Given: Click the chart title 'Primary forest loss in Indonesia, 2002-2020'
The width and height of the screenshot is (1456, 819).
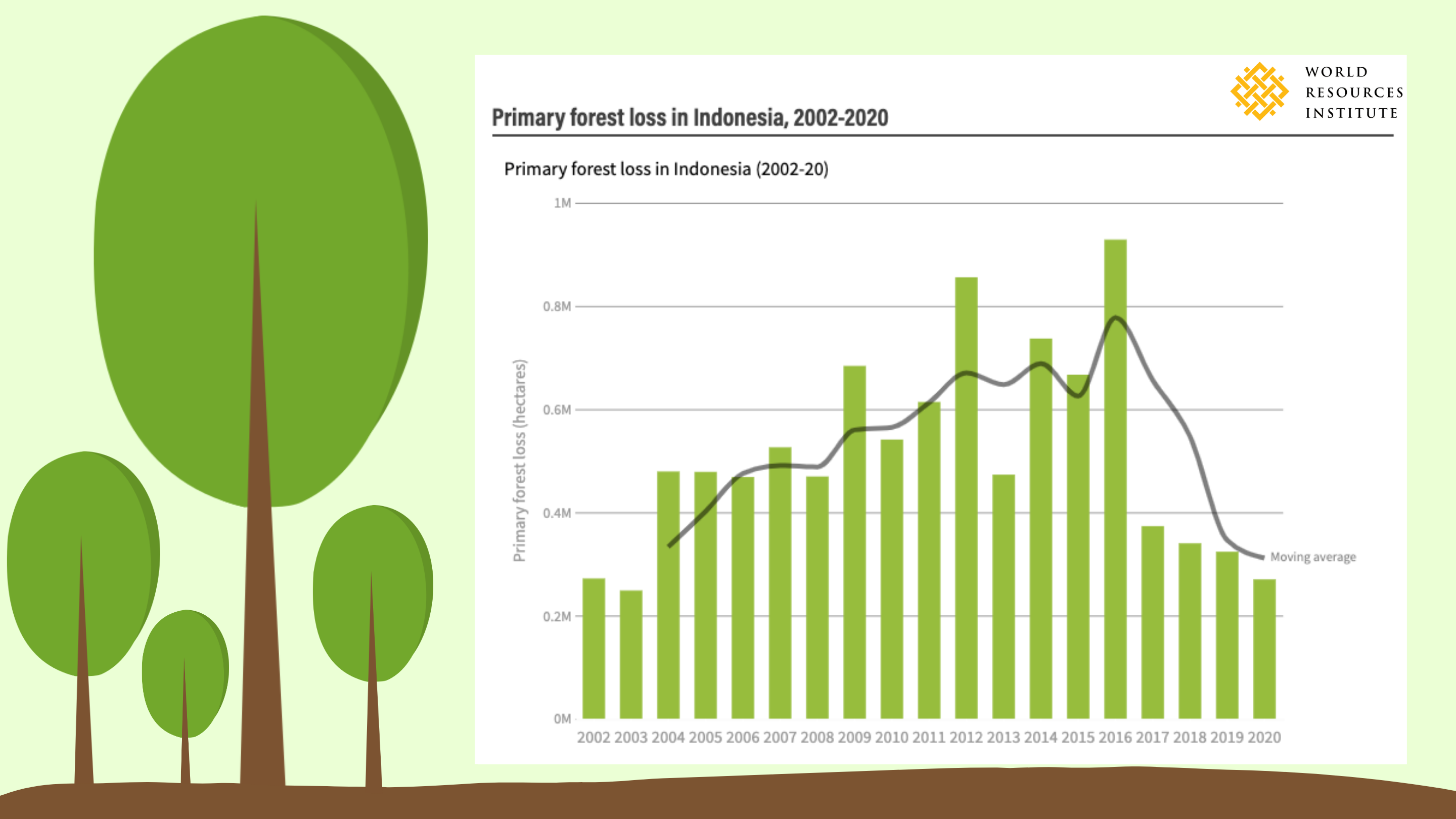Looking at the screenshot, I should (x=690, y=118).
